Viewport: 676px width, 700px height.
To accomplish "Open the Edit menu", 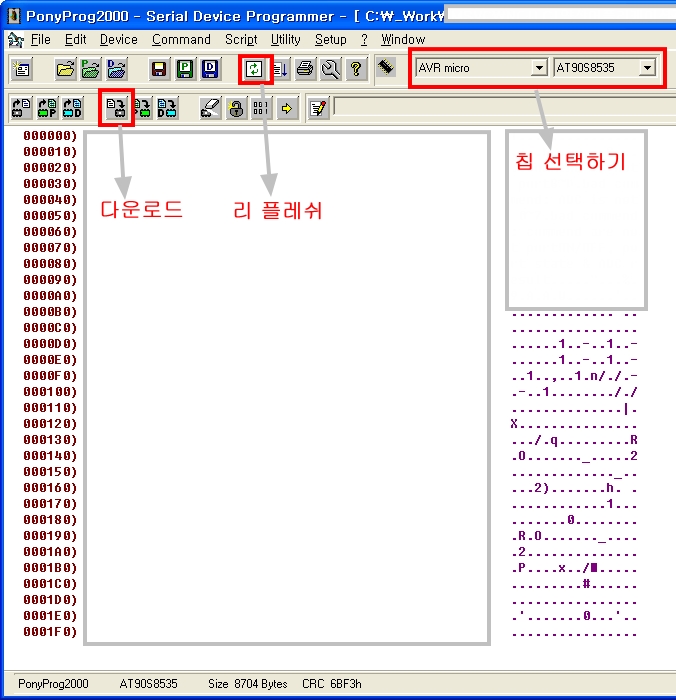I will coord(75,40).
